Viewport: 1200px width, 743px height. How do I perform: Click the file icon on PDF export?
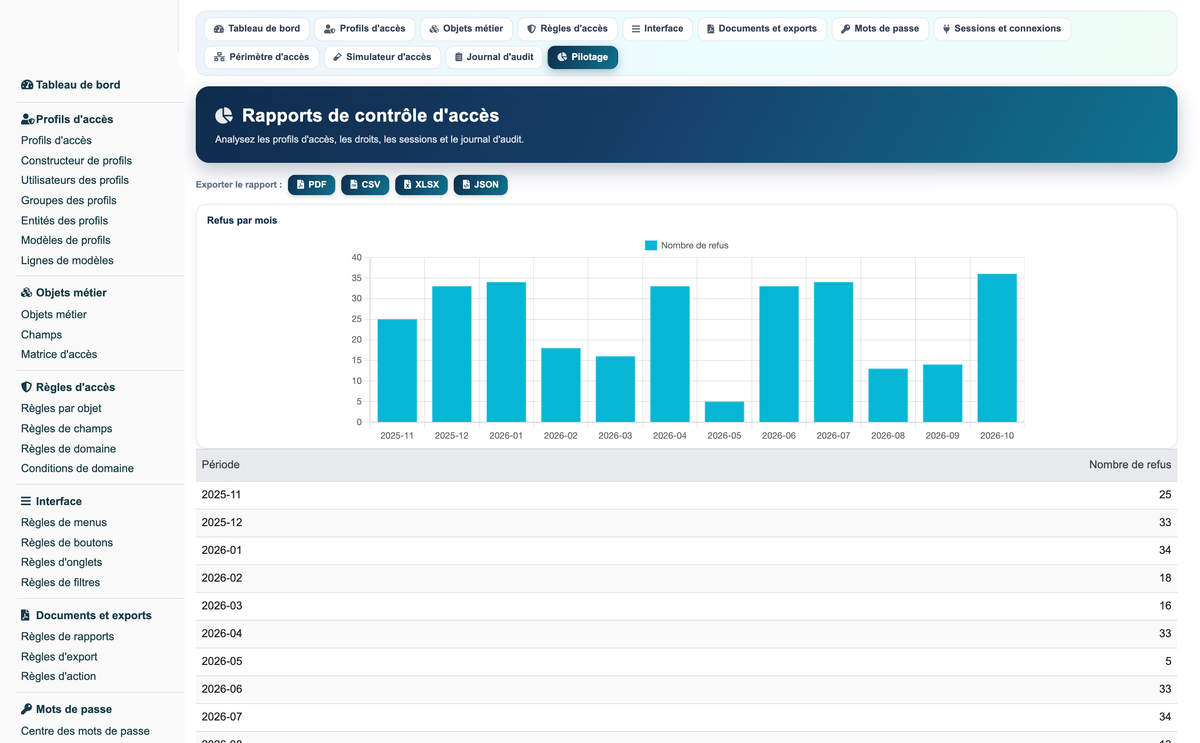(300, 185)
